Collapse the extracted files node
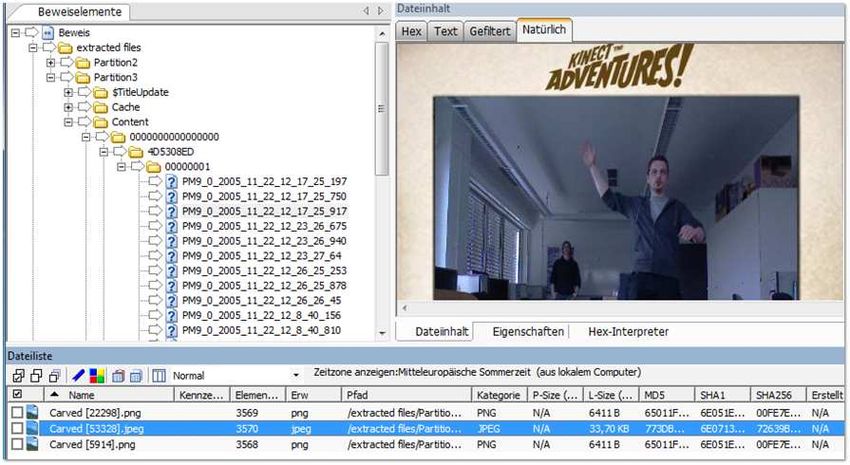 click(33, 48)
